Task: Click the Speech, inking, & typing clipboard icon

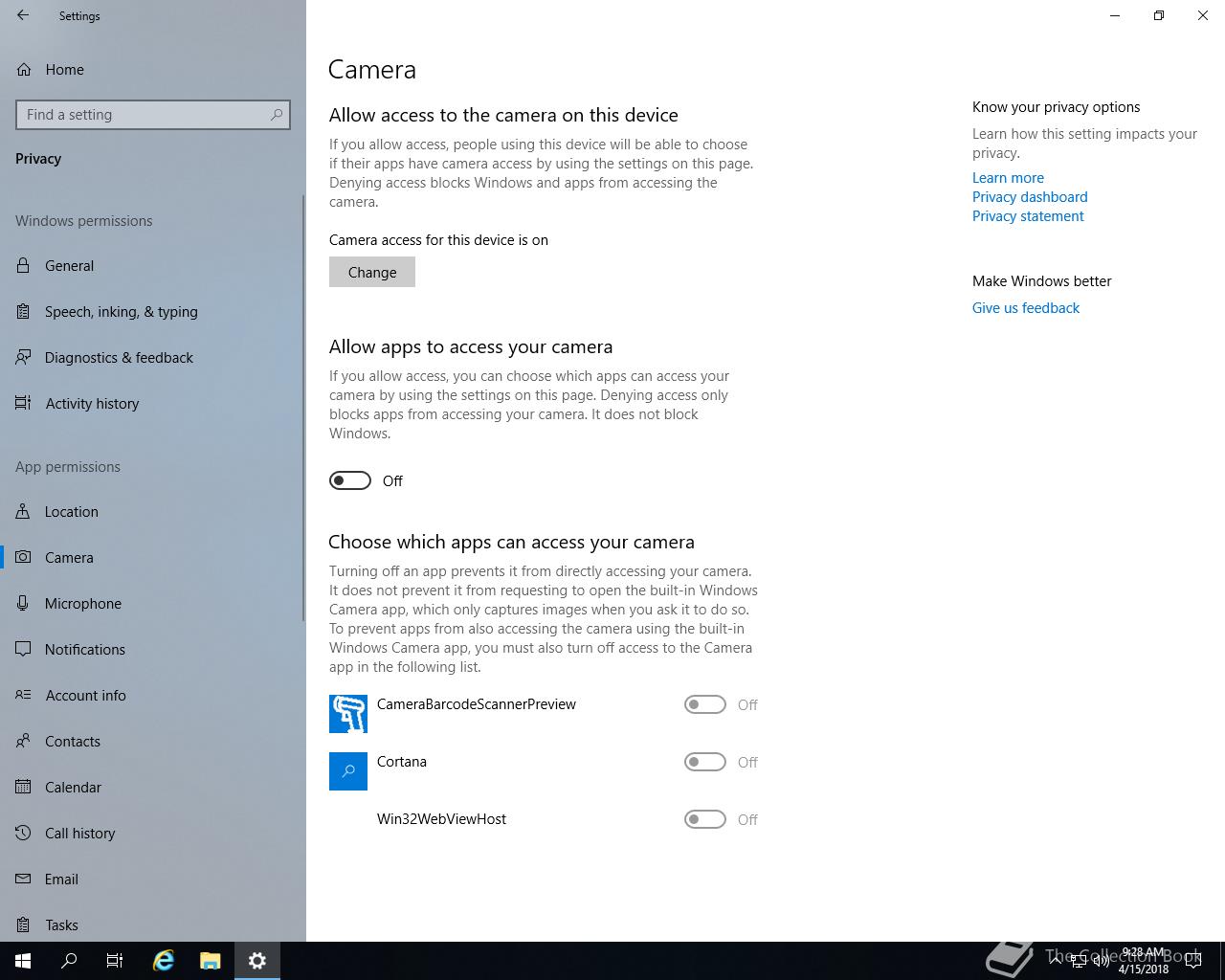Action: pyautogui.click(x=24, y=311)
